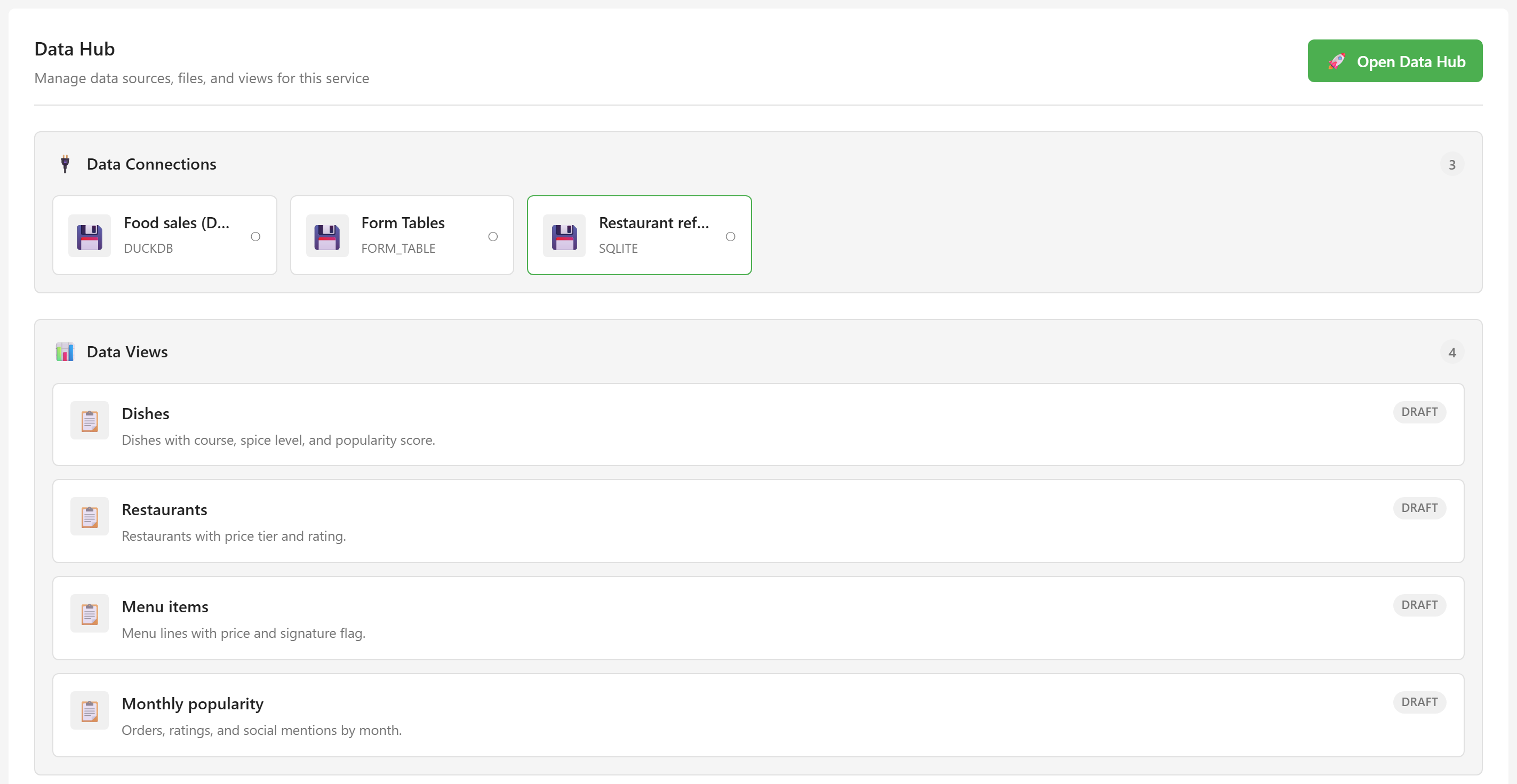Click 'Manage data sources, files, and views' subtitle
This screenshot has width=1517, height=784.
pos(202,78)
